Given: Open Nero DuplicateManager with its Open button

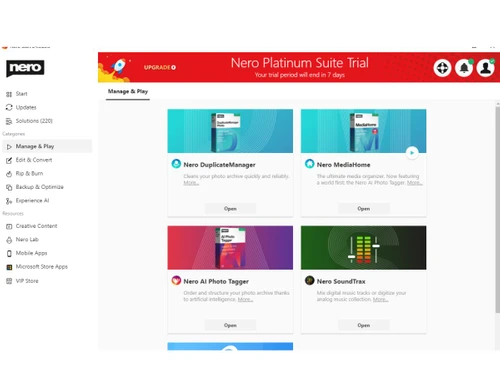Looking at the screenshot, I should point(230,208).
